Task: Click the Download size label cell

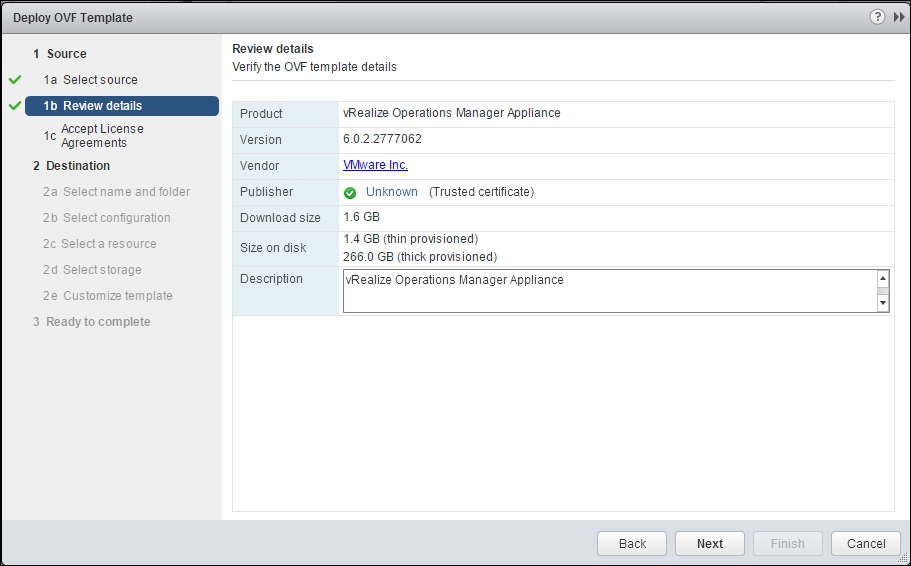Action: pos(286,218)
